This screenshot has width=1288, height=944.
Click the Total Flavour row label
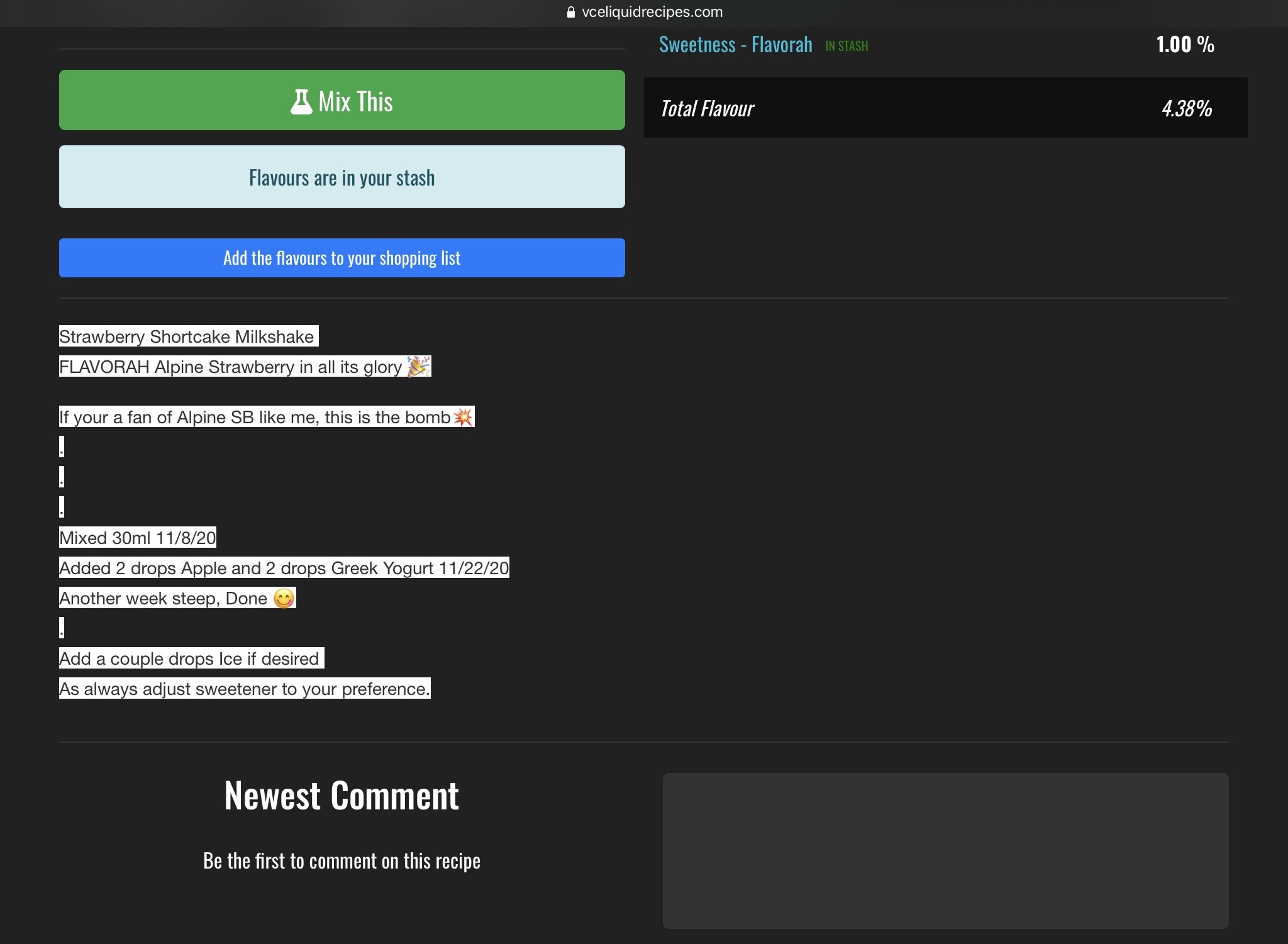click(x=707, y=109)
